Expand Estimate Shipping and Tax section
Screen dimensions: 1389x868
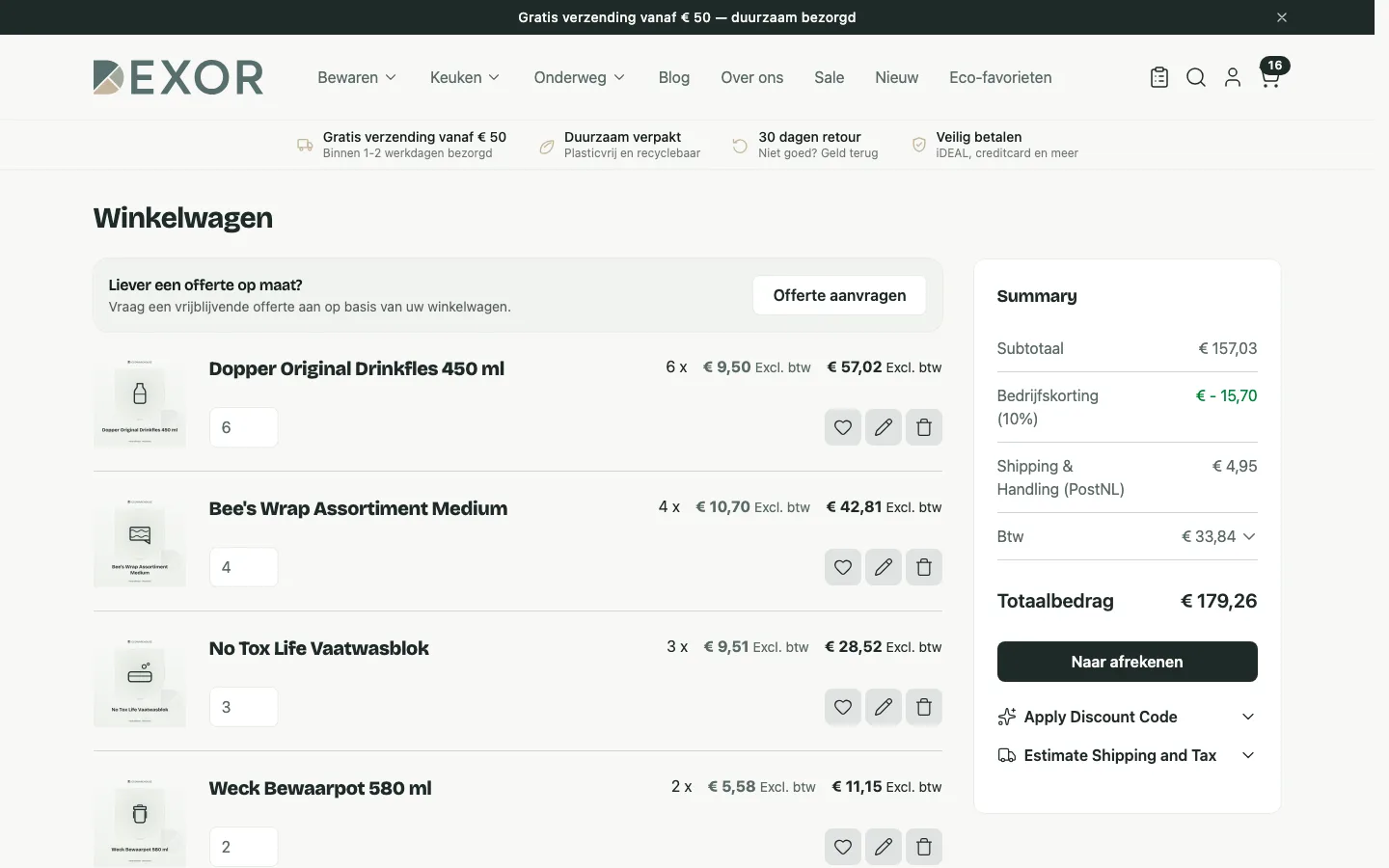point(1127,755)
